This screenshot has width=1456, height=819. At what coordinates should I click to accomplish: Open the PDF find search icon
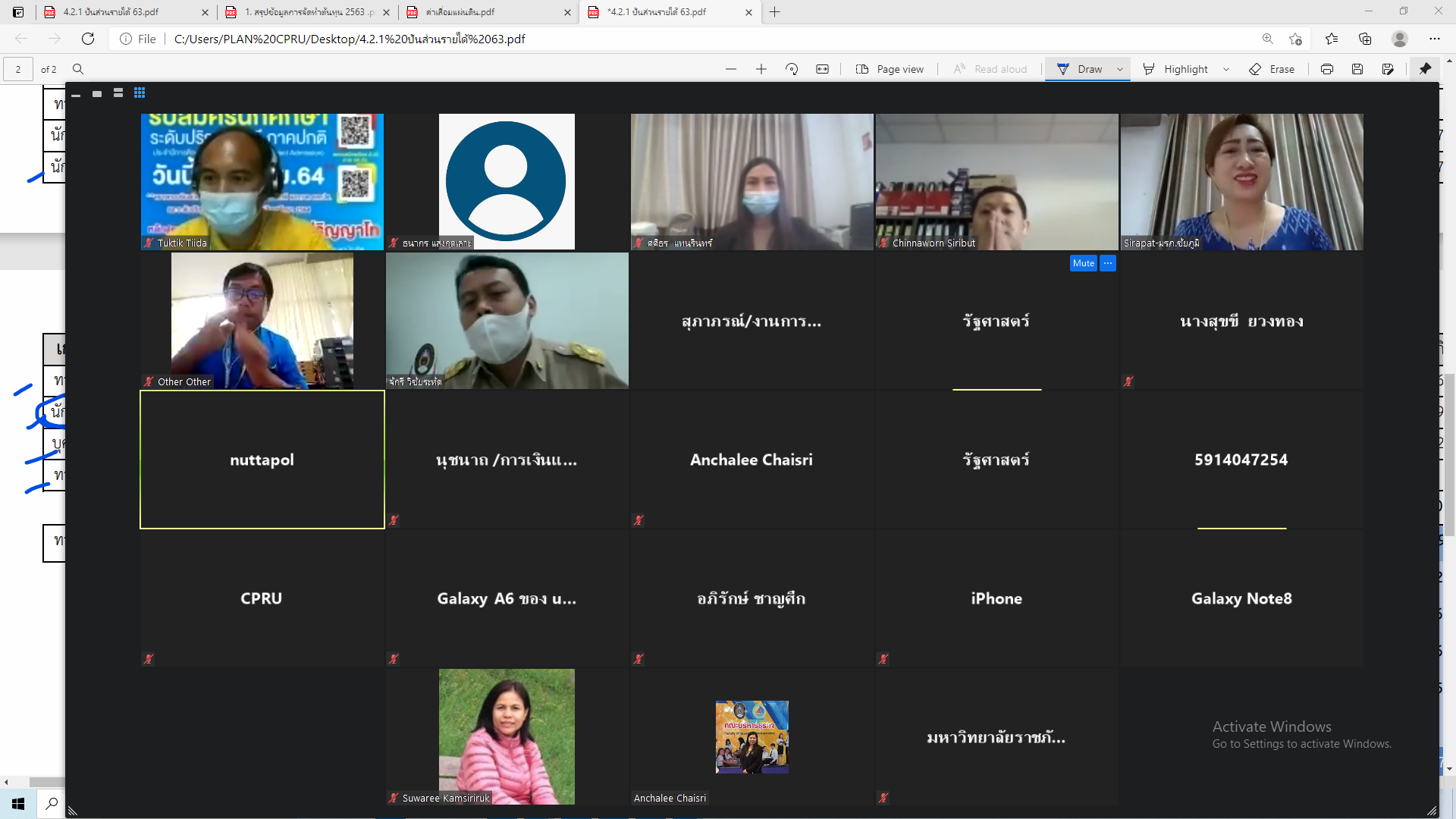[x=78, y=69]
